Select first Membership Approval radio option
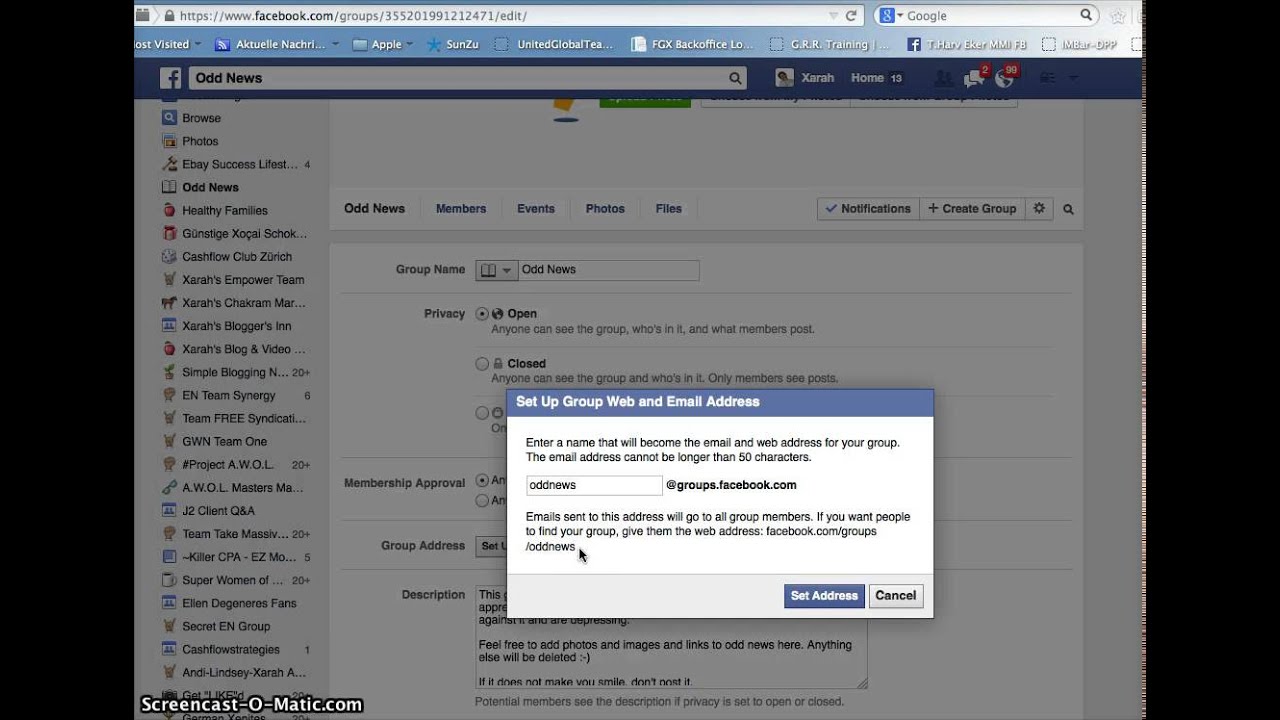The image size is (1280, 720). coord(482,481)
